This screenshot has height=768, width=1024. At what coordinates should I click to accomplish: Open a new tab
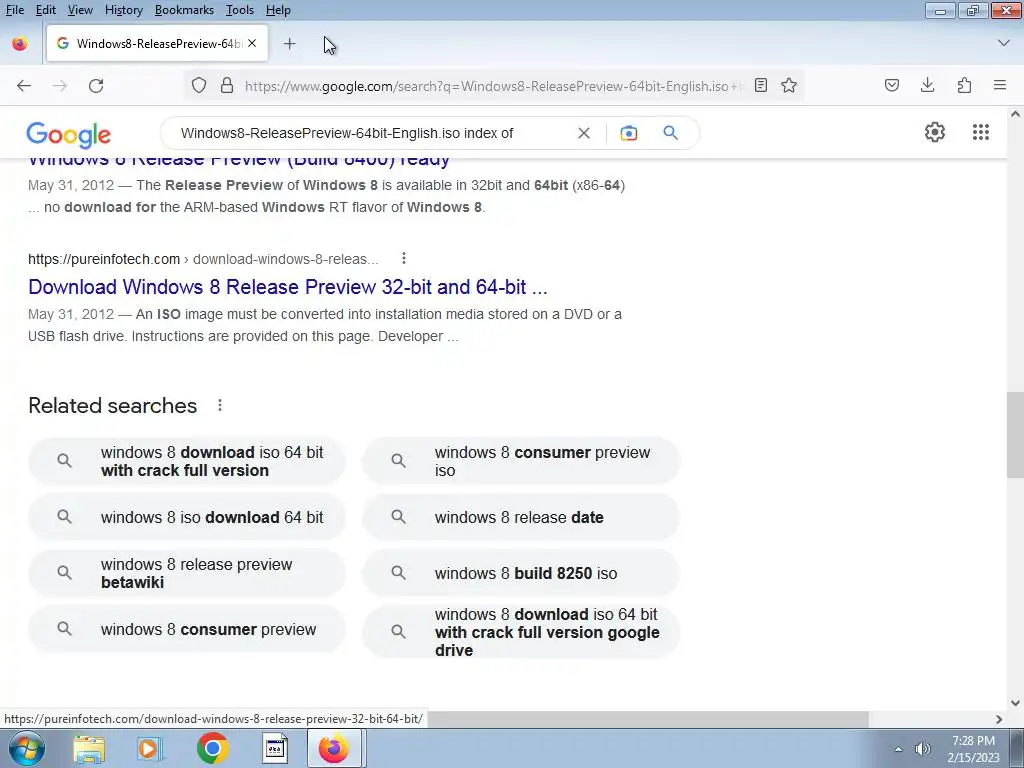[x=289, y=44]
